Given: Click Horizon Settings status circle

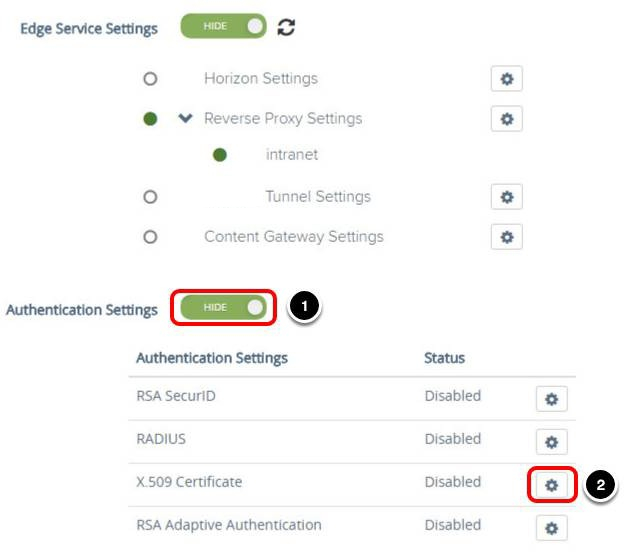Looking at the screenshot, I should [x=150, y=79].
